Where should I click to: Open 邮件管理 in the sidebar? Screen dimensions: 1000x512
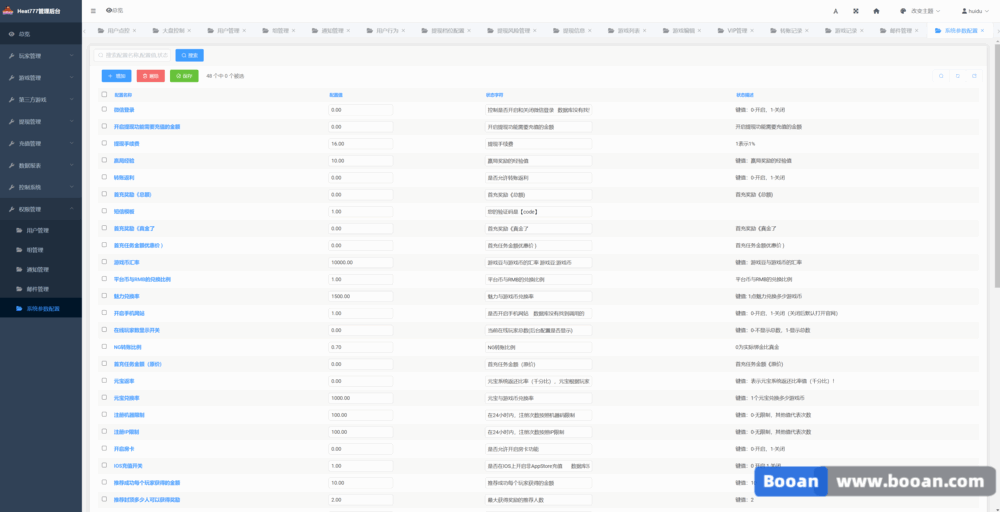tap(38, 289)
